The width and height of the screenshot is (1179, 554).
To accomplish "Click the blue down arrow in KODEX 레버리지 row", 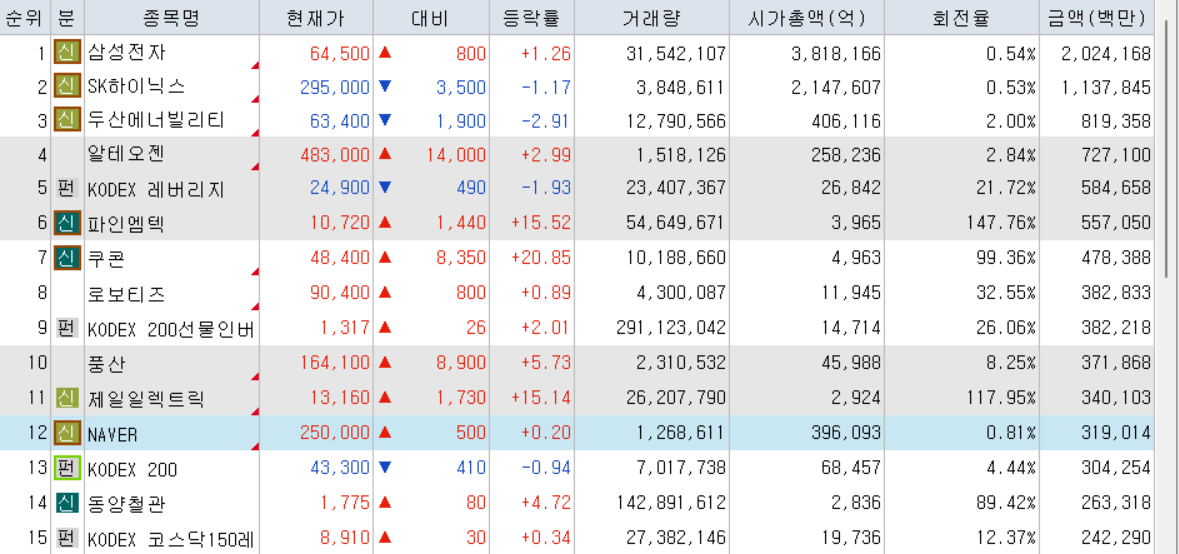I will tap(385, 188).
